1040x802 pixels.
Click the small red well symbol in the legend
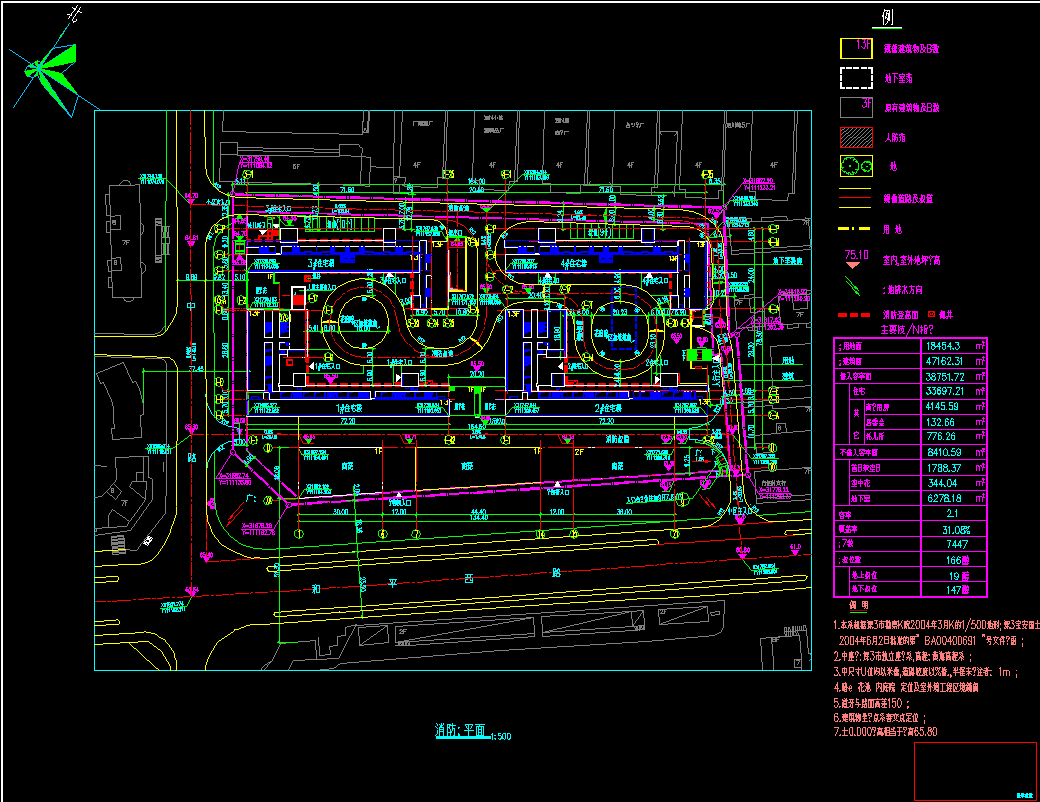point(931,314)
